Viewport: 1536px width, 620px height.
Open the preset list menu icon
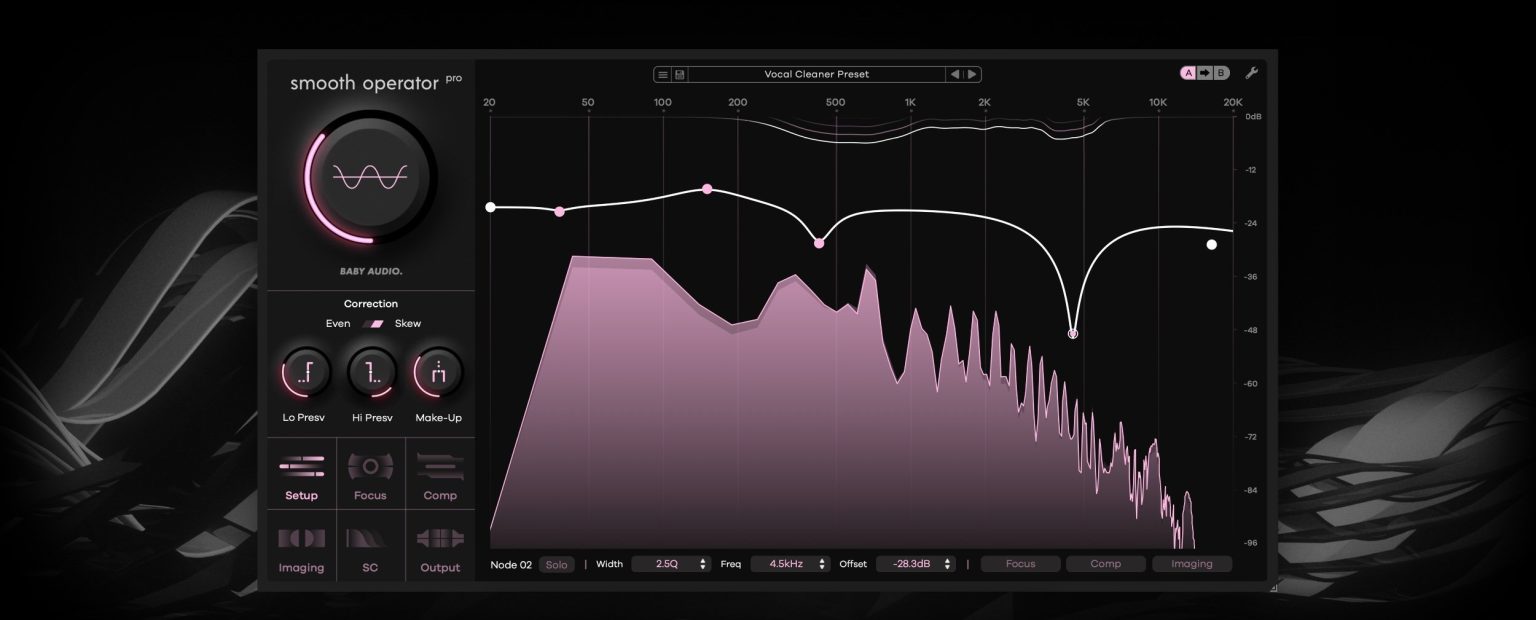[662, 73]
